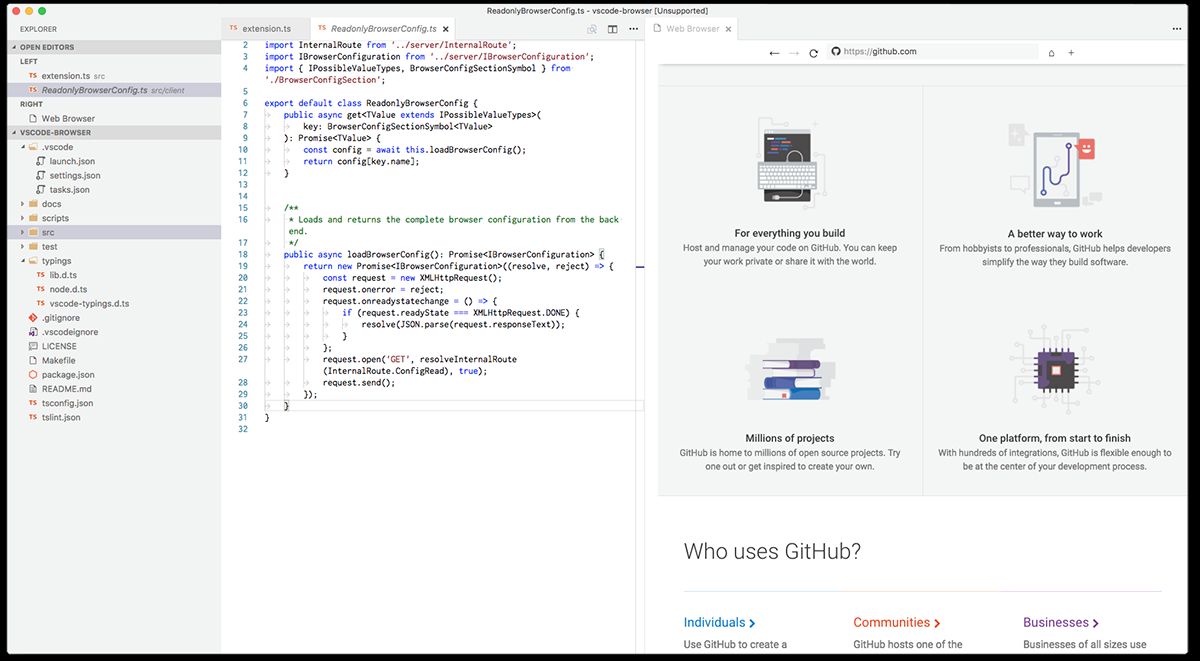Reload the github.com page
The height and width of the screenshot is (661, 1200).
[814, 52]
